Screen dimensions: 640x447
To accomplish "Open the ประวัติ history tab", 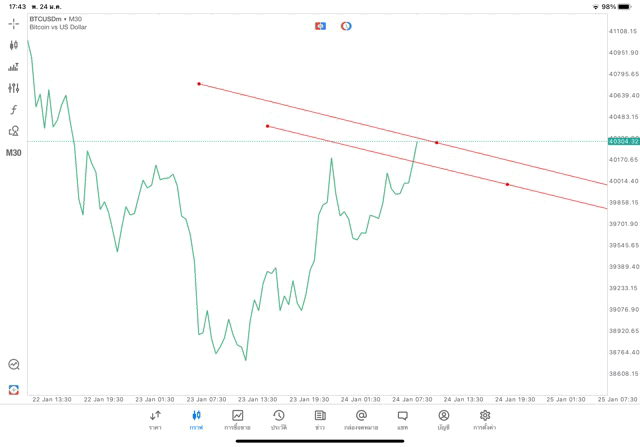I will (279, 420).
